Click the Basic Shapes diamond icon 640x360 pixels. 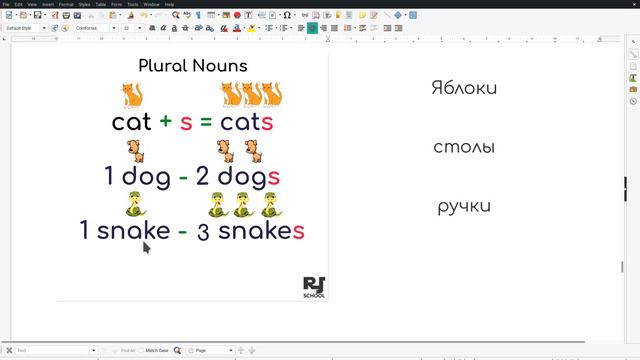click(x=398, y=15)
